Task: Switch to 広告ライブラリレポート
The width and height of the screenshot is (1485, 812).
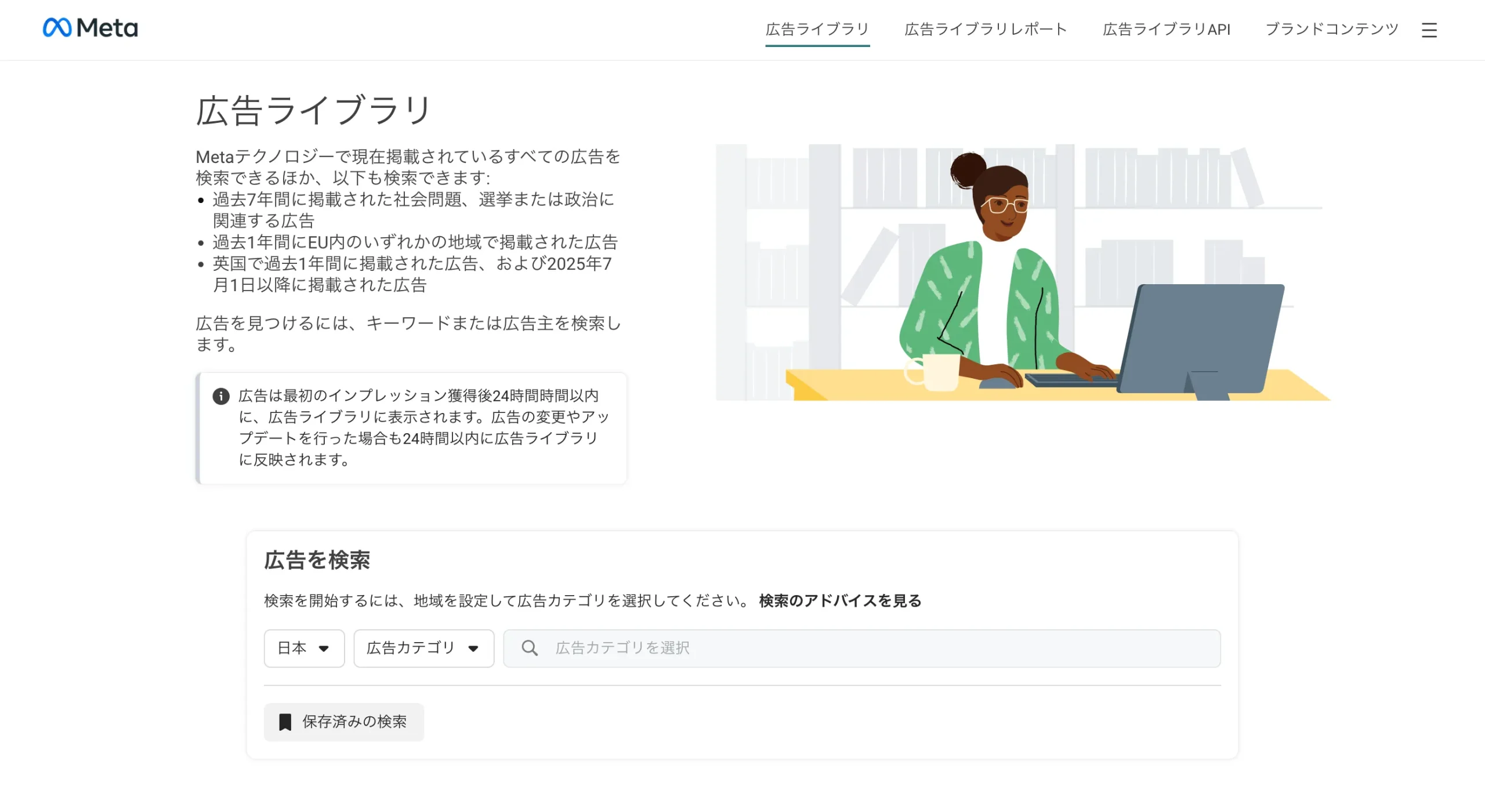Action: click(985, 29)
